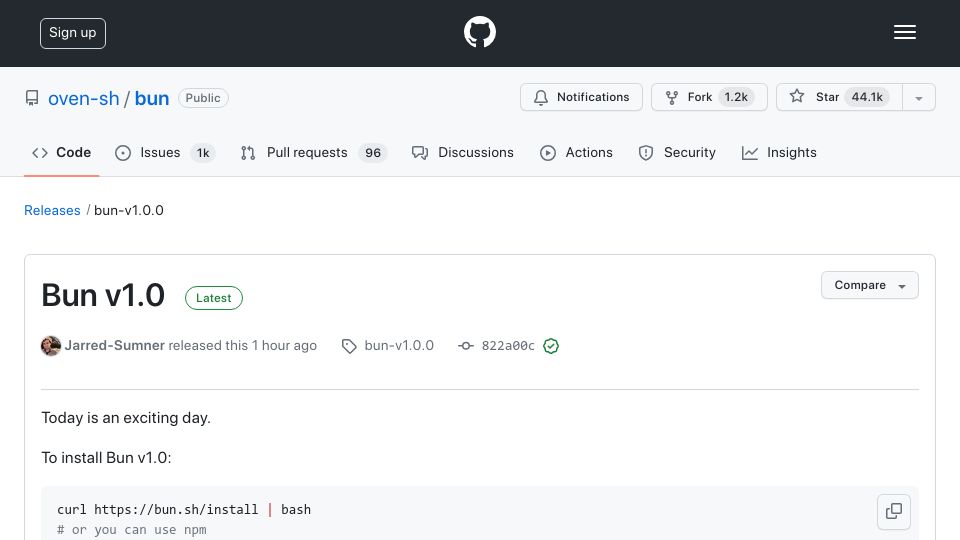Screen dimensions: 960x540
Task: Open the star lists dropdown arrow
Action: (x=918, y=98)
